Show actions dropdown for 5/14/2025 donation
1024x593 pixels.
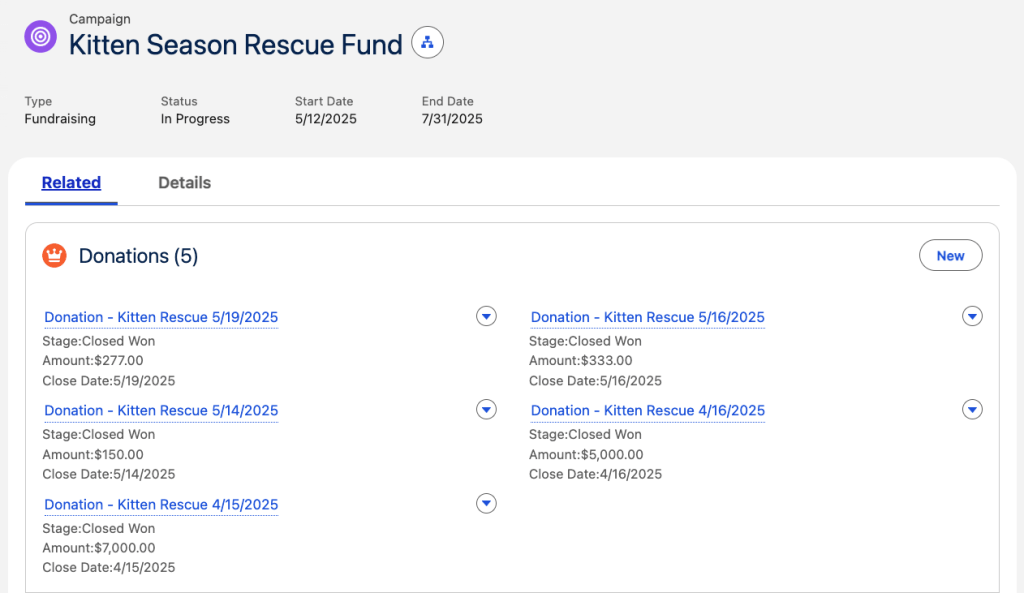486,409
